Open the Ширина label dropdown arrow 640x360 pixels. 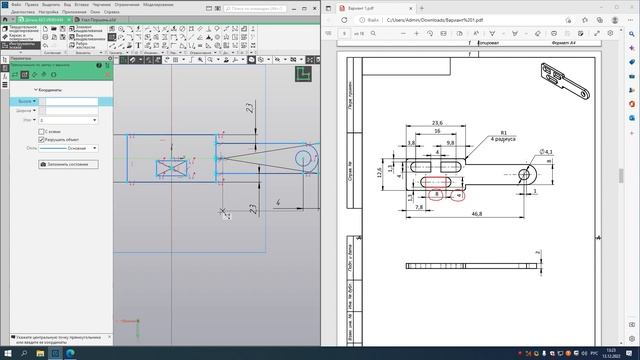pos(34,111)
